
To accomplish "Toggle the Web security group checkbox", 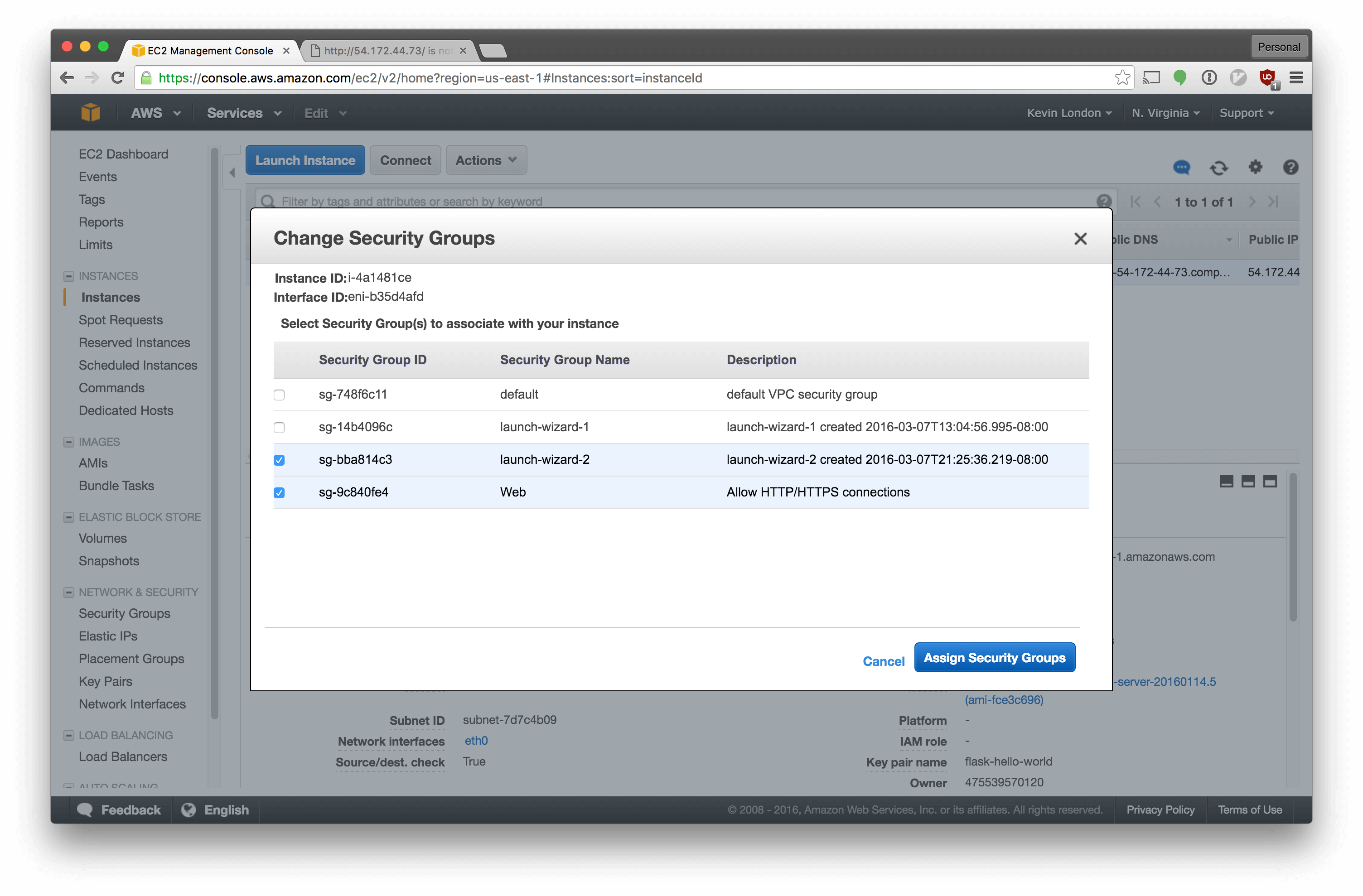I will pyautogui.click(x=280, y=492).
